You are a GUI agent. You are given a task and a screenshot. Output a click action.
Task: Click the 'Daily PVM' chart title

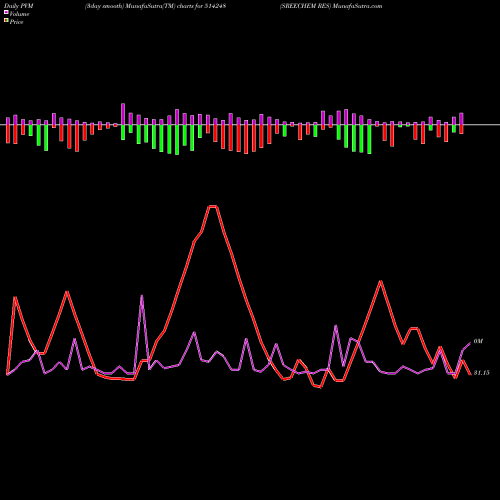coord(19,6)
